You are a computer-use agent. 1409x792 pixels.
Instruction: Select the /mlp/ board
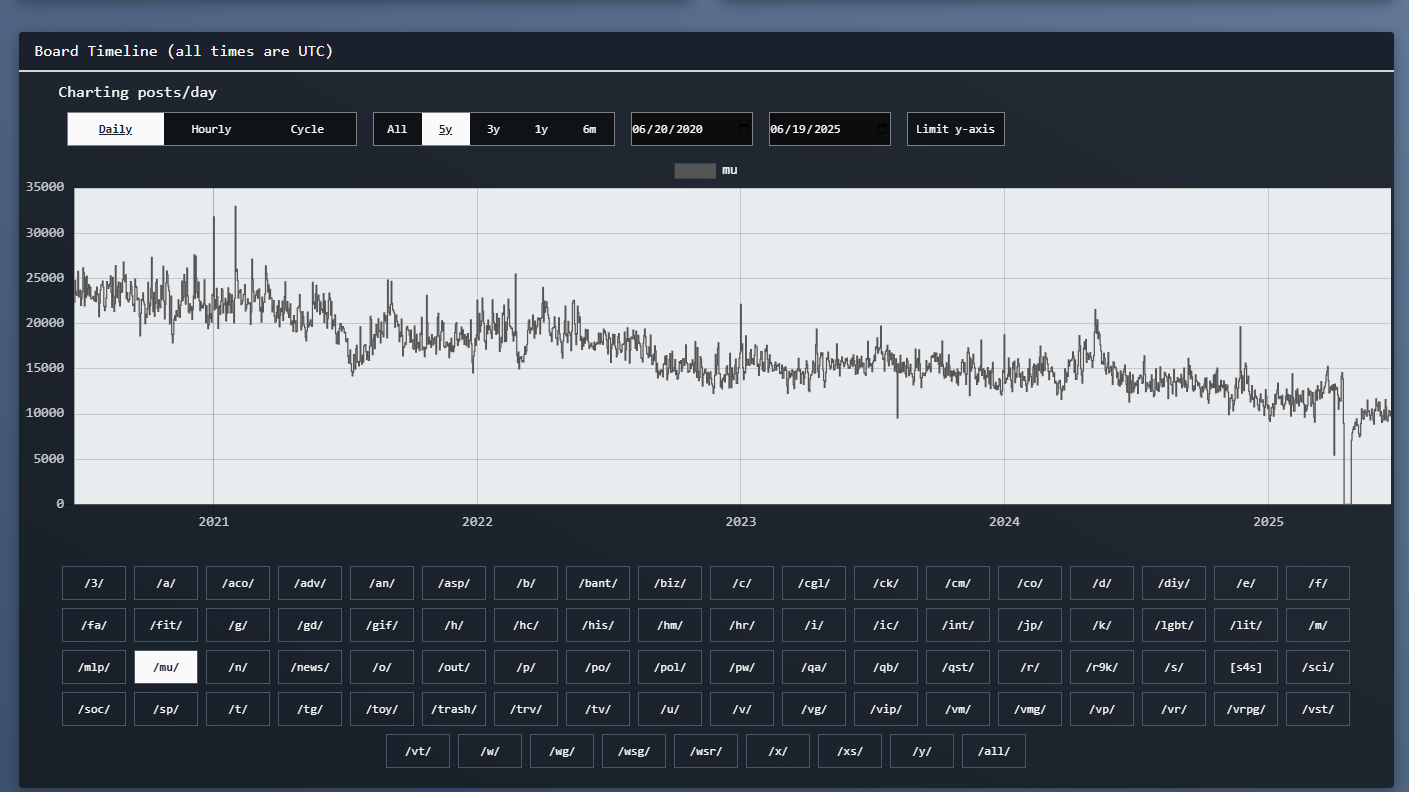(x=94, y=667)
